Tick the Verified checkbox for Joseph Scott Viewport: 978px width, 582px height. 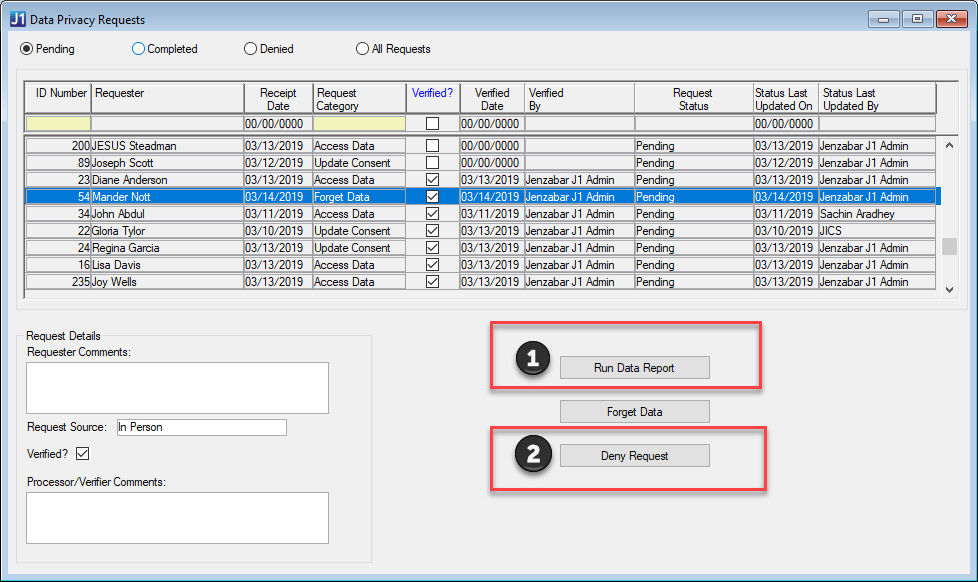tap(432, 163)
